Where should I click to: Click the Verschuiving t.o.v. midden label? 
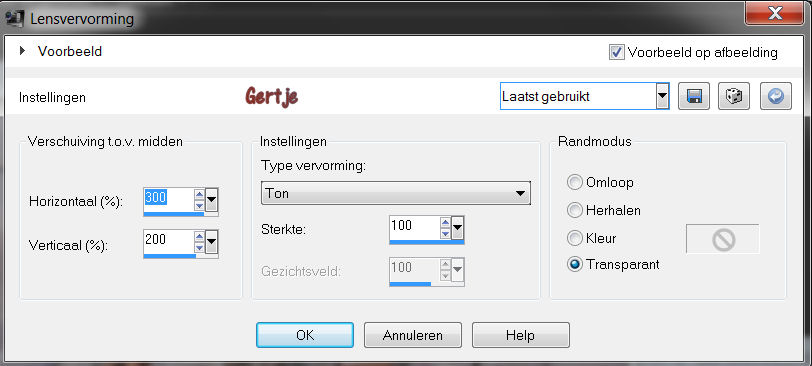tap(105, 141)
